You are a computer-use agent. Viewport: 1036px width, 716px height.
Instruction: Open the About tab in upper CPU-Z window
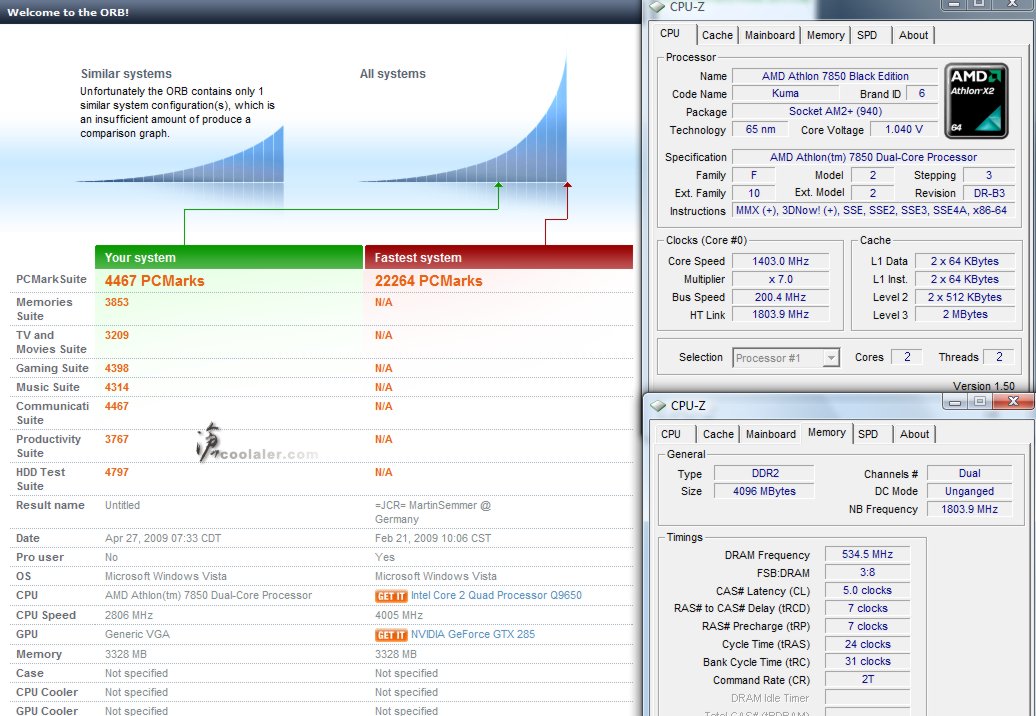click(913, 35)
